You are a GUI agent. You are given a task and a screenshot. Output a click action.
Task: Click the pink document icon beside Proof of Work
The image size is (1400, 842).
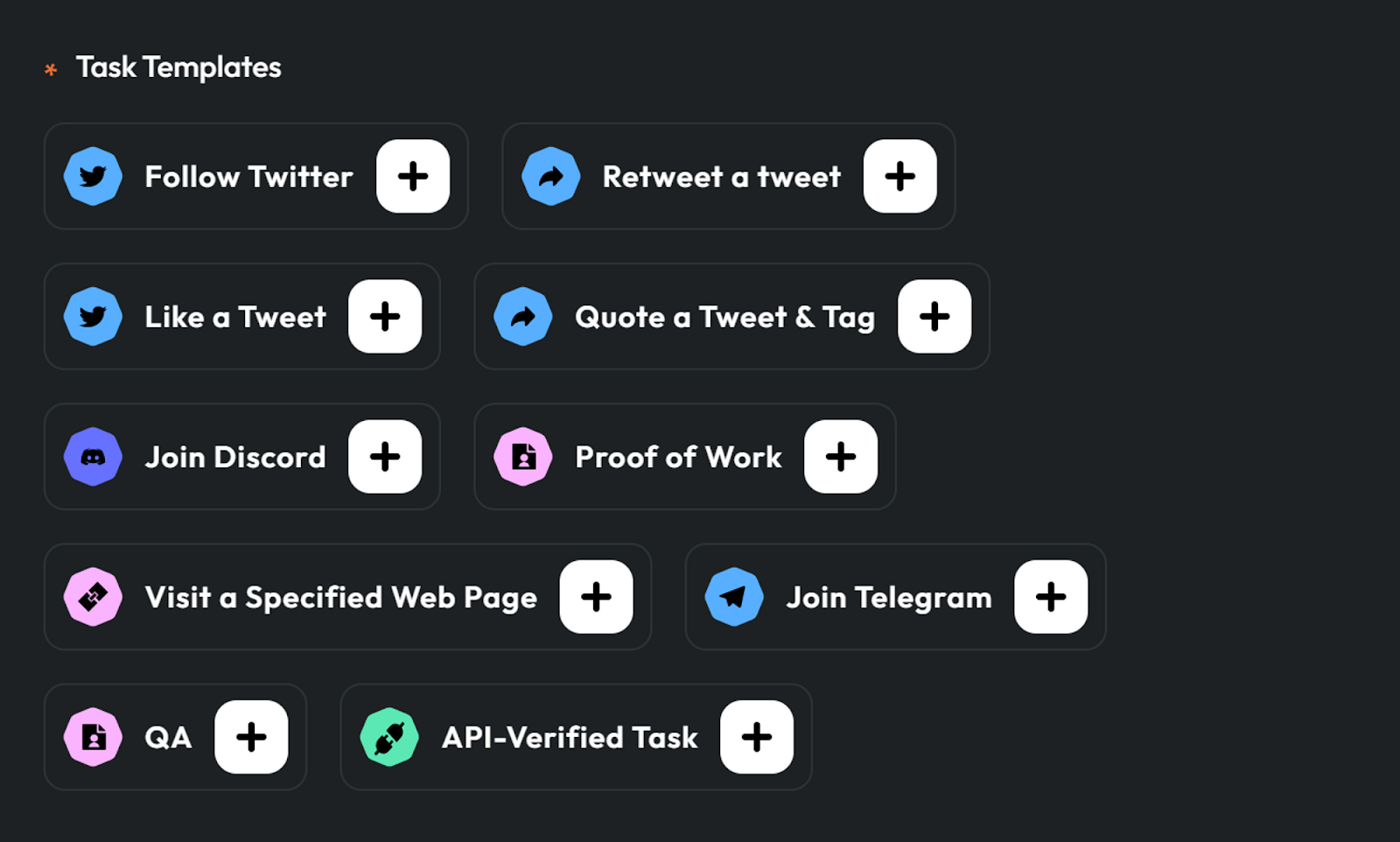(523, 457)
